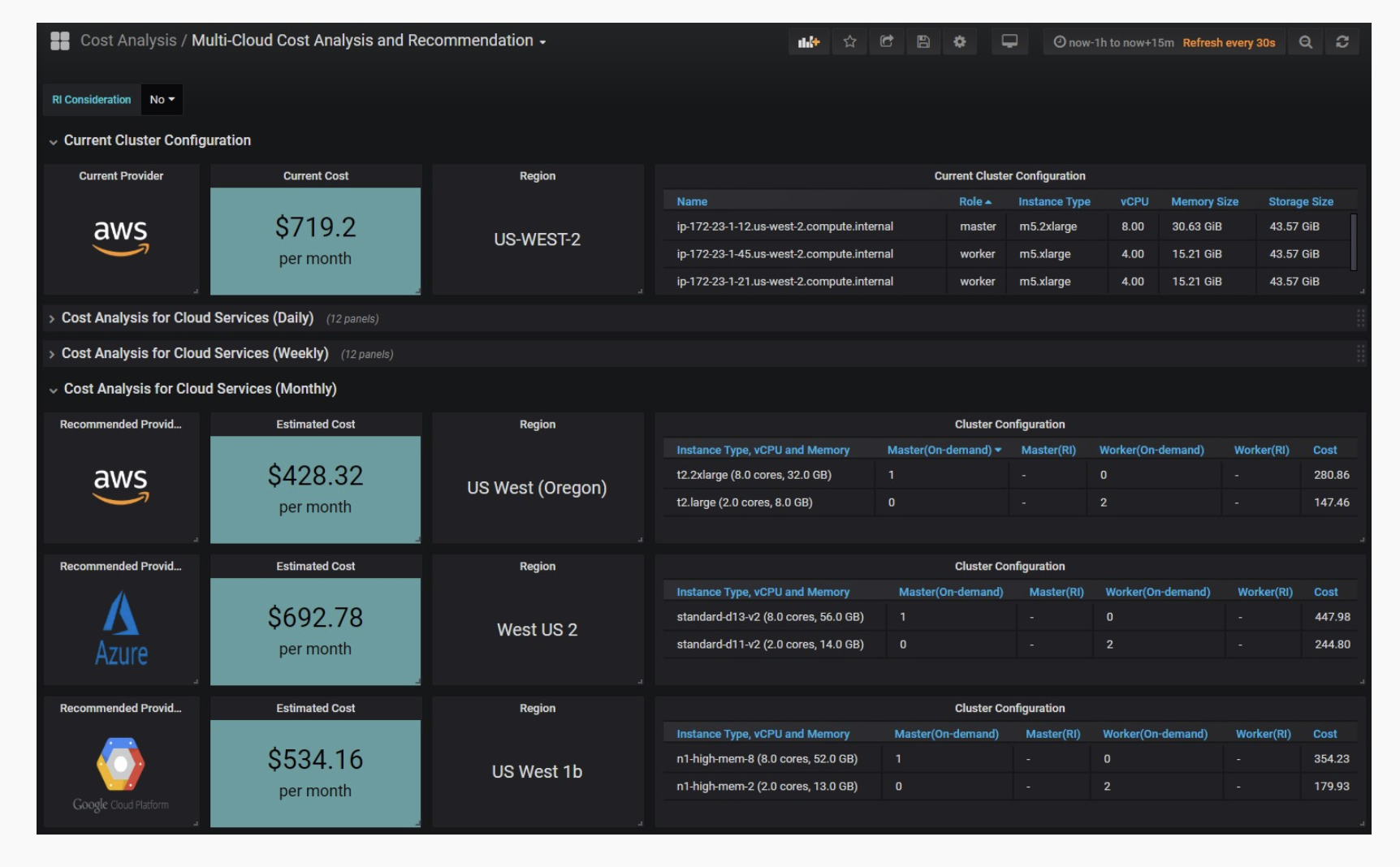Click the current cluster table scrollbar
Viewport: 1400px width, 867px height.
click(1354, 242)
